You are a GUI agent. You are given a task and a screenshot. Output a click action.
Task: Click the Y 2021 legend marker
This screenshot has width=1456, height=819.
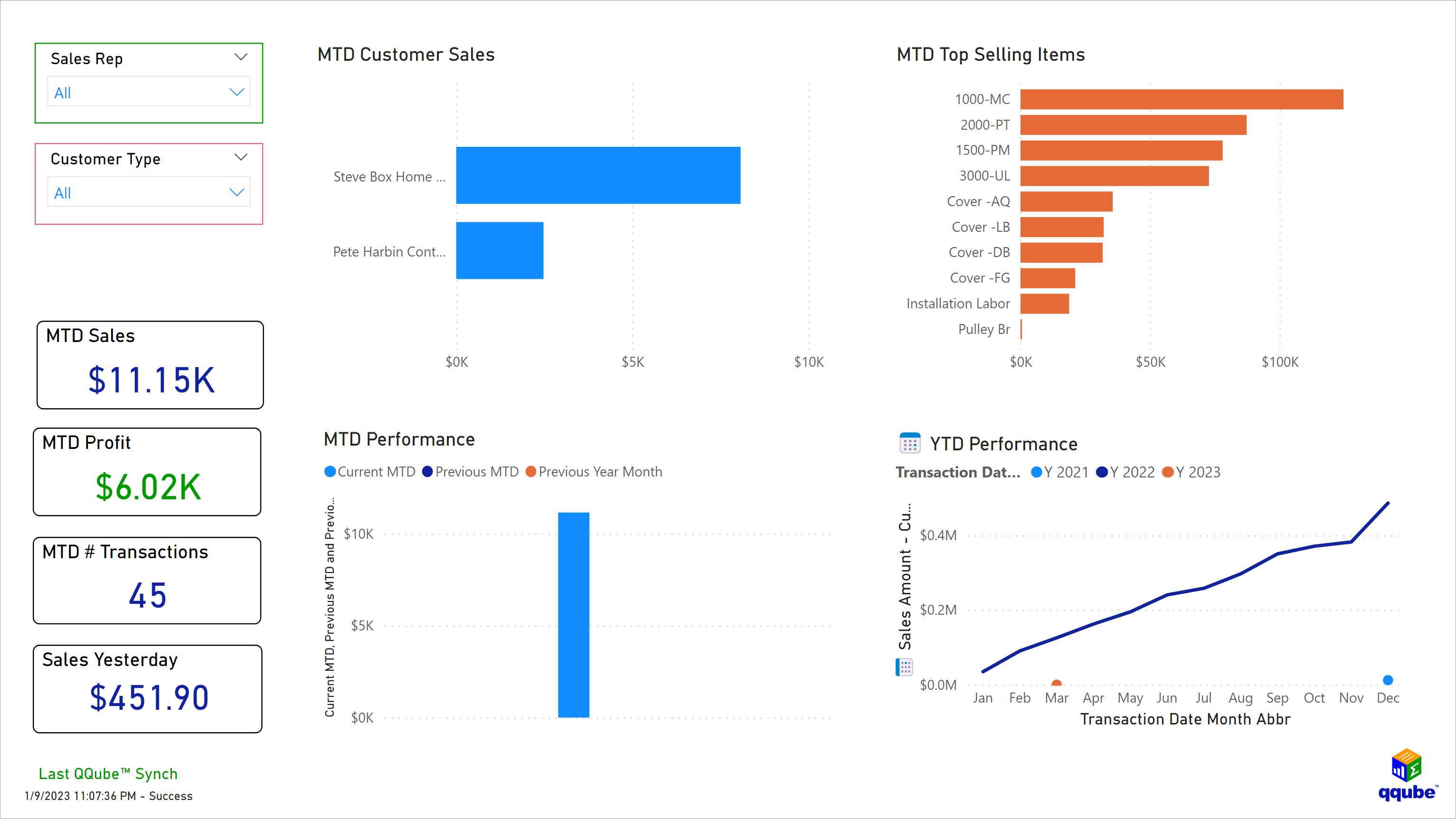tap(1036, 472)
